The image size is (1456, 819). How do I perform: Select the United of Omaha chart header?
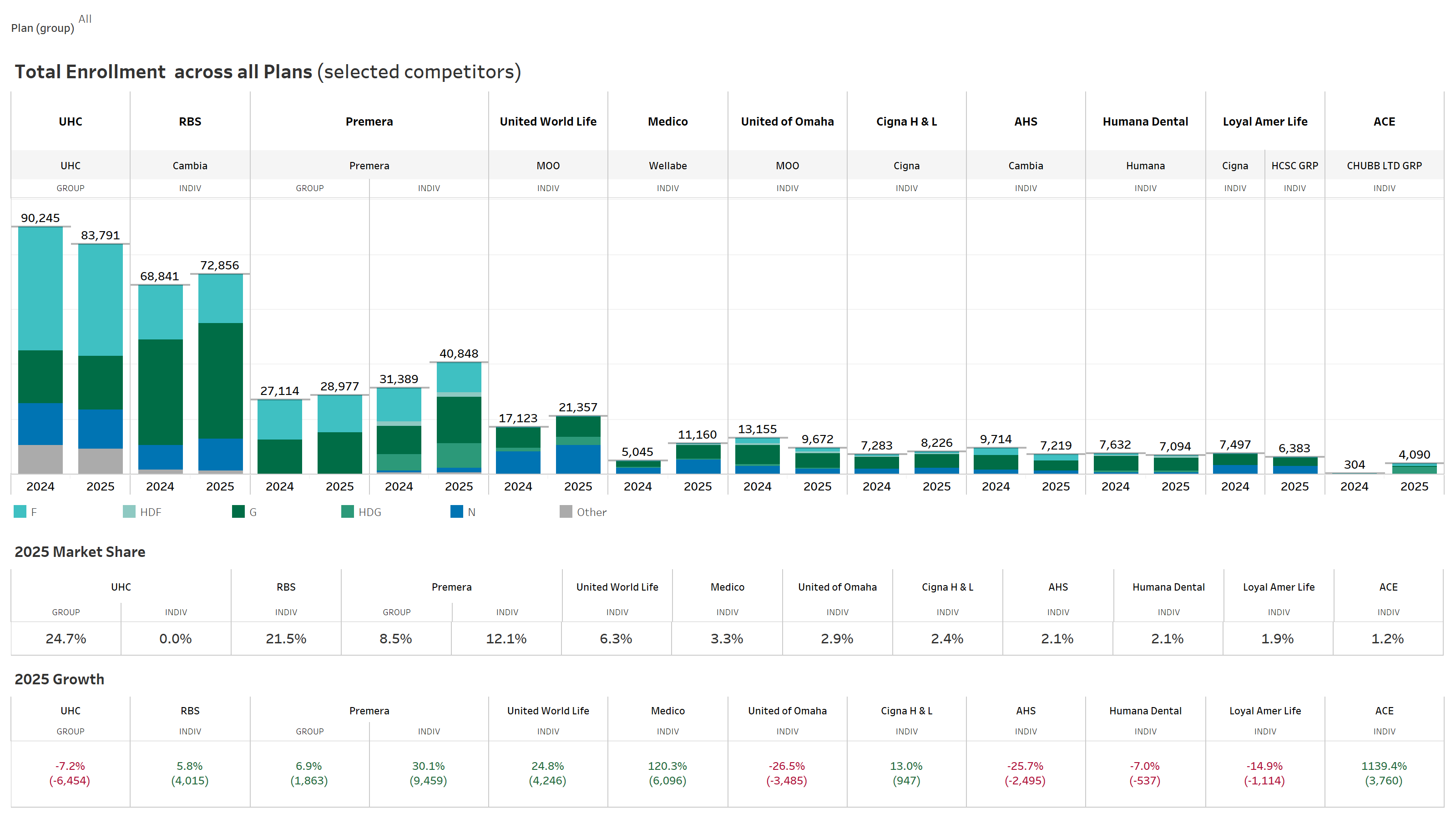coord(787,121)
